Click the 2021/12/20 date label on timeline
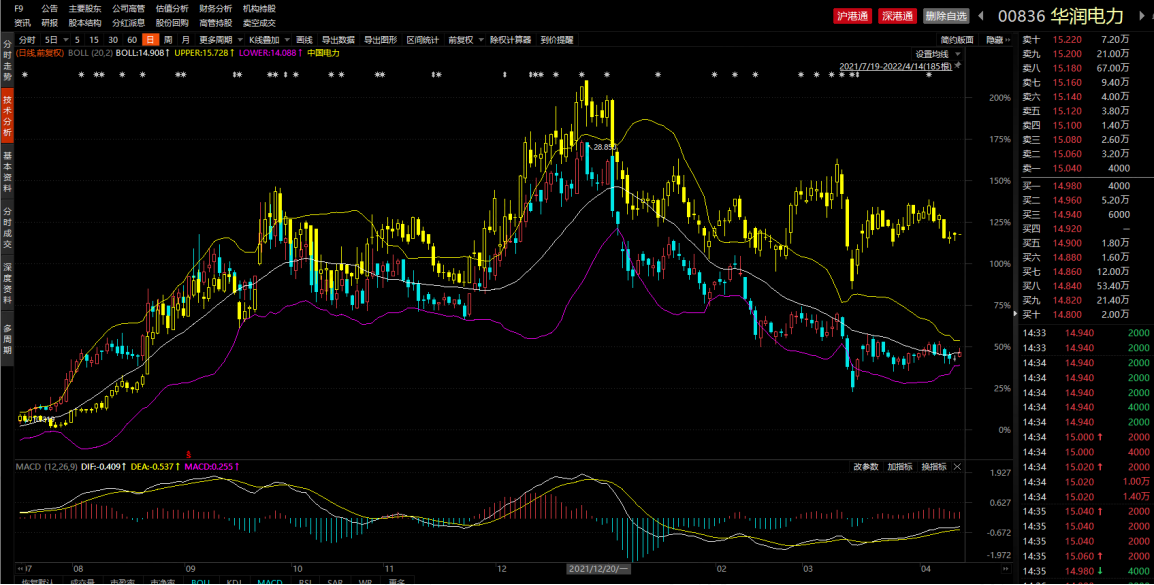The width and height of the screenshot is (1154, 585). pyautogui.click(x=599, y=569)
